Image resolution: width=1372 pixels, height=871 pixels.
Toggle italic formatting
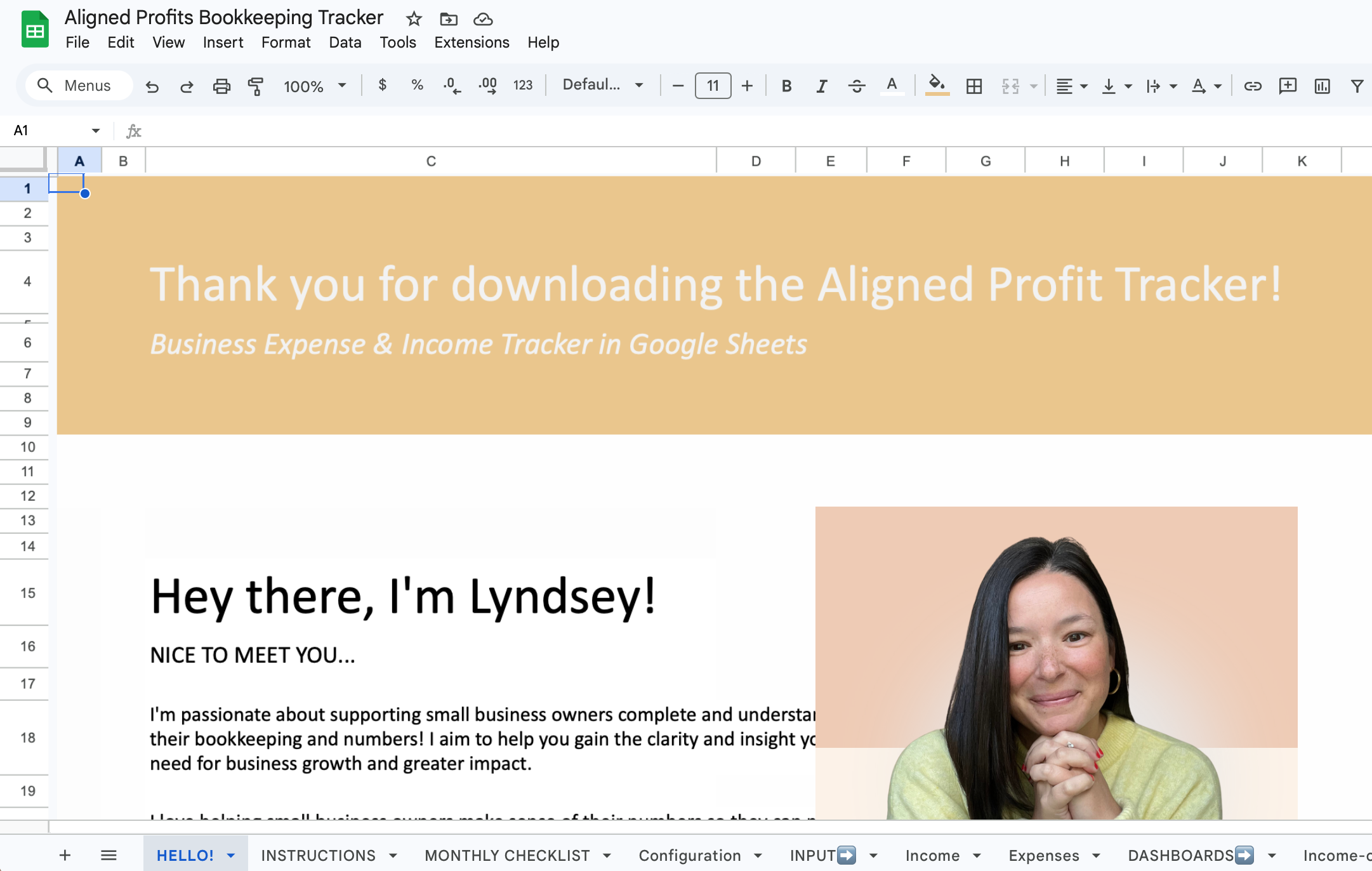[x=821, y=86]
